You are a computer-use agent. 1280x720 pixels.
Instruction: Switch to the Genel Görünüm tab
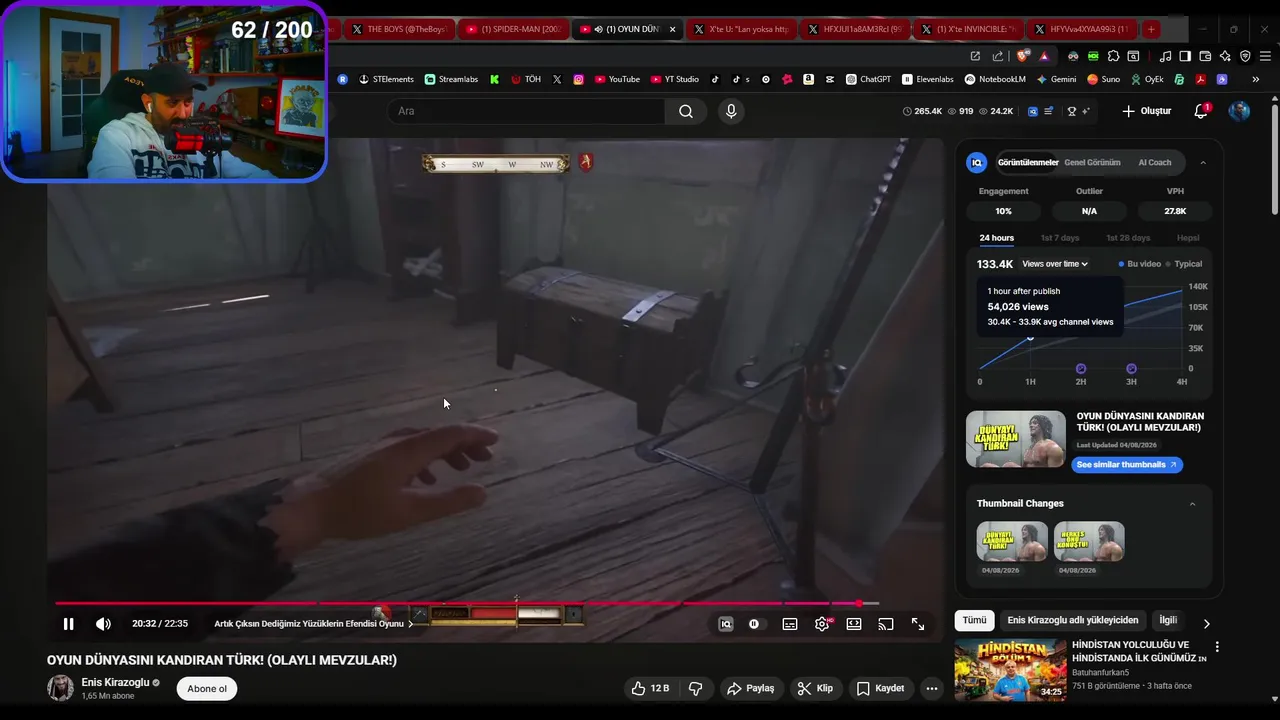1092,162
